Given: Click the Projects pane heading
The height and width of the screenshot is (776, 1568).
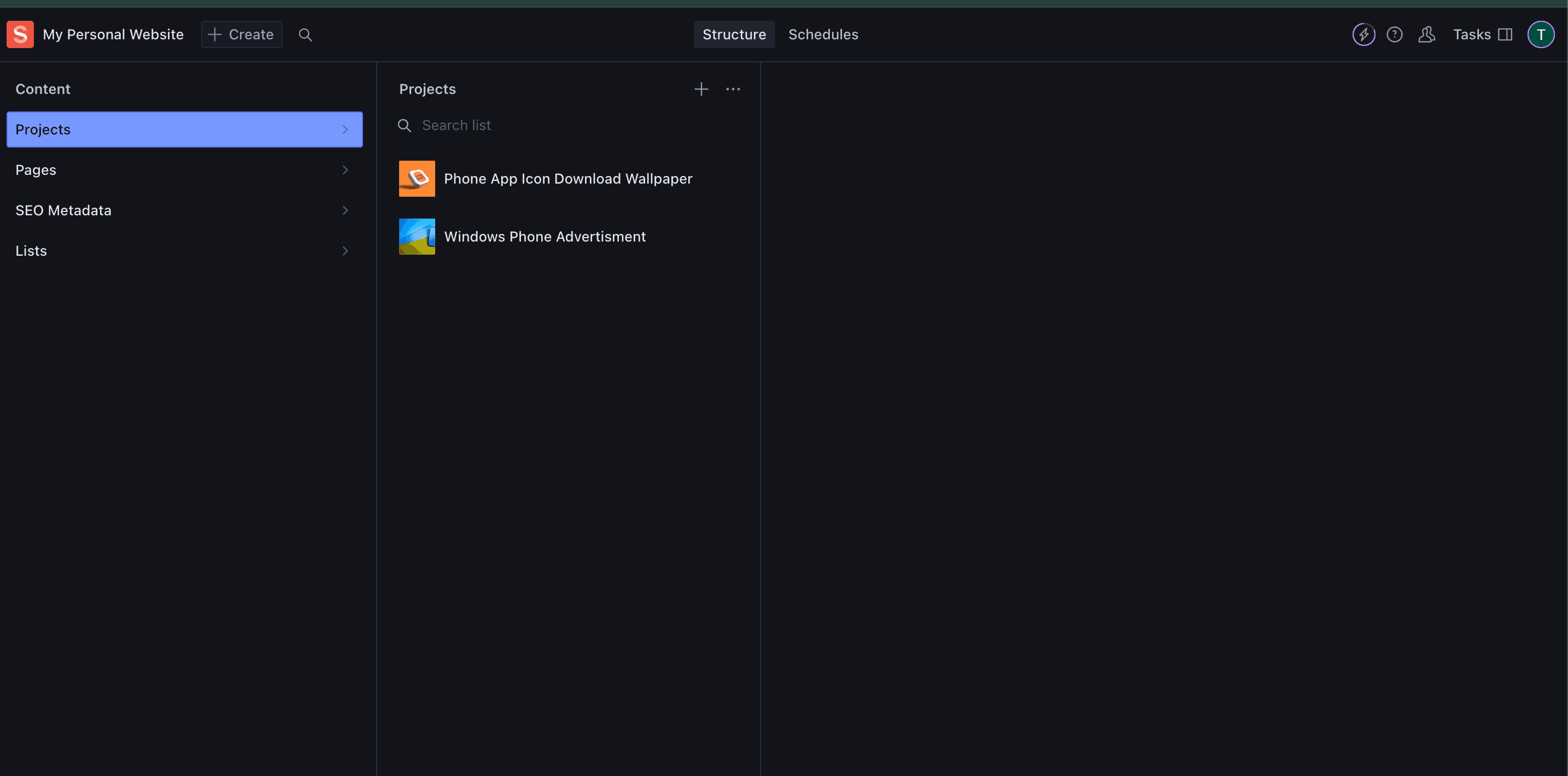Looking at the screenshot, I should 428,90.
